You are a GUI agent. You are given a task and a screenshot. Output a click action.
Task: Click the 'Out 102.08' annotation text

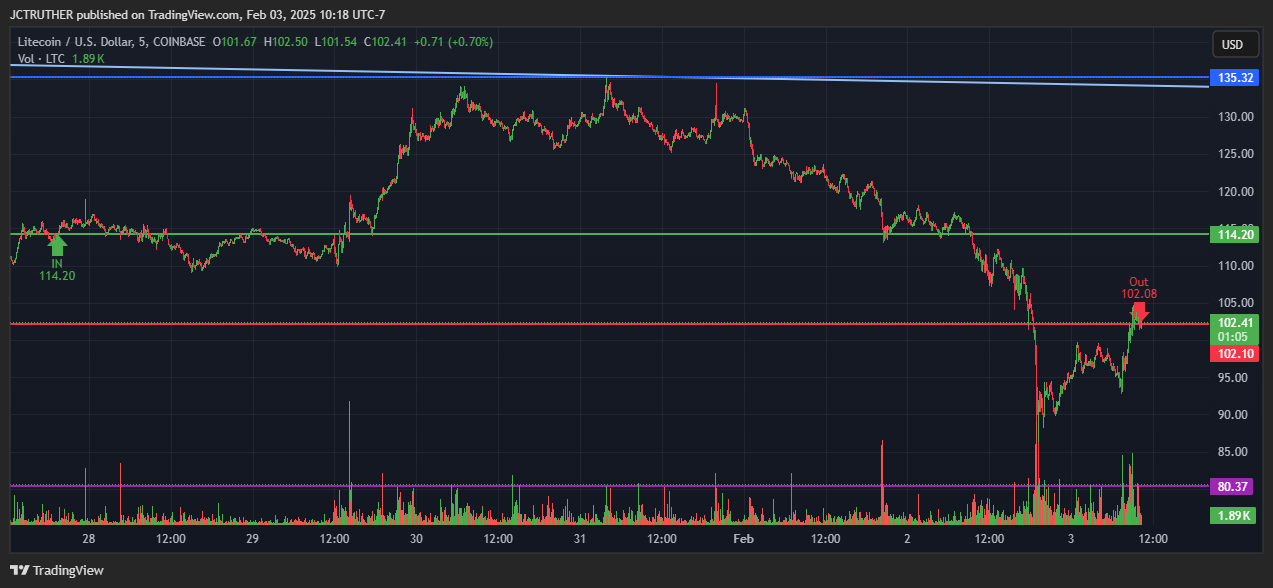pos(1139,288)
